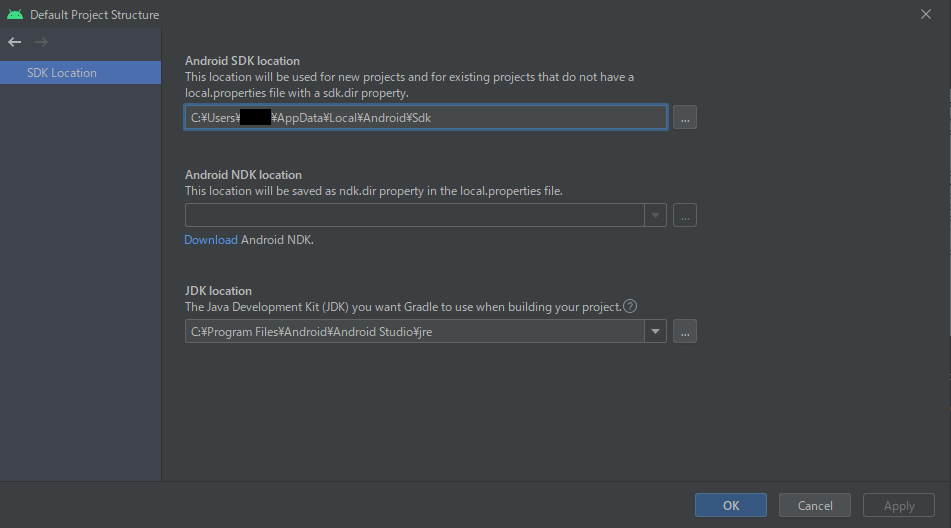Click the 'JDK location' heading
Image resolution: width=951 pixels, height=528 pixels.
218,291
